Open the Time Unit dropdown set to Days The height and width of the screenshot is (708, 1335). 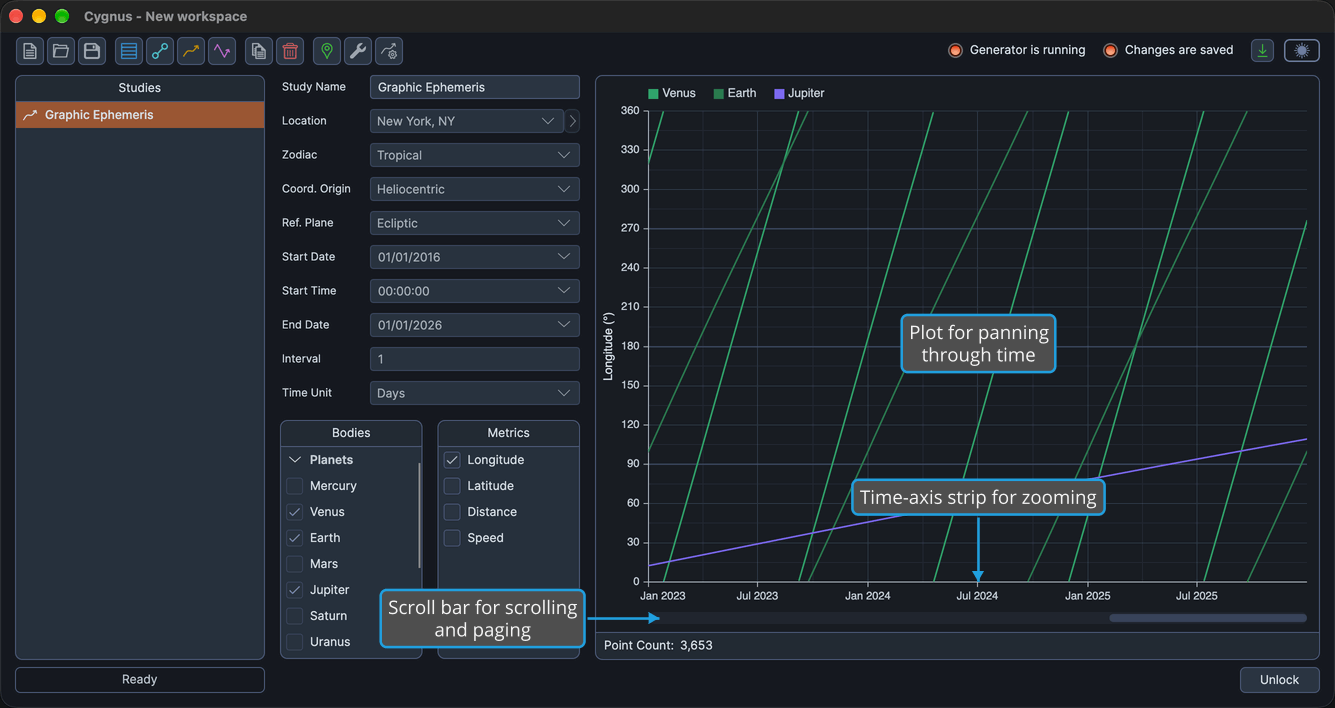click(x=475, y=393)
